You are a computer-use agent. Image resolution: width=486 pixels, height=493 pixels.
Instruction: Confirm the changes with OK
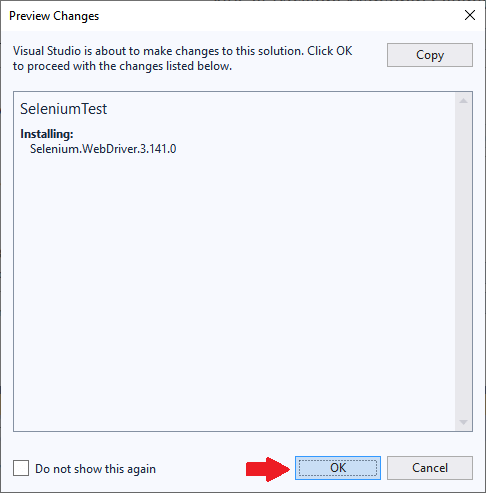(x=338, y=468)
